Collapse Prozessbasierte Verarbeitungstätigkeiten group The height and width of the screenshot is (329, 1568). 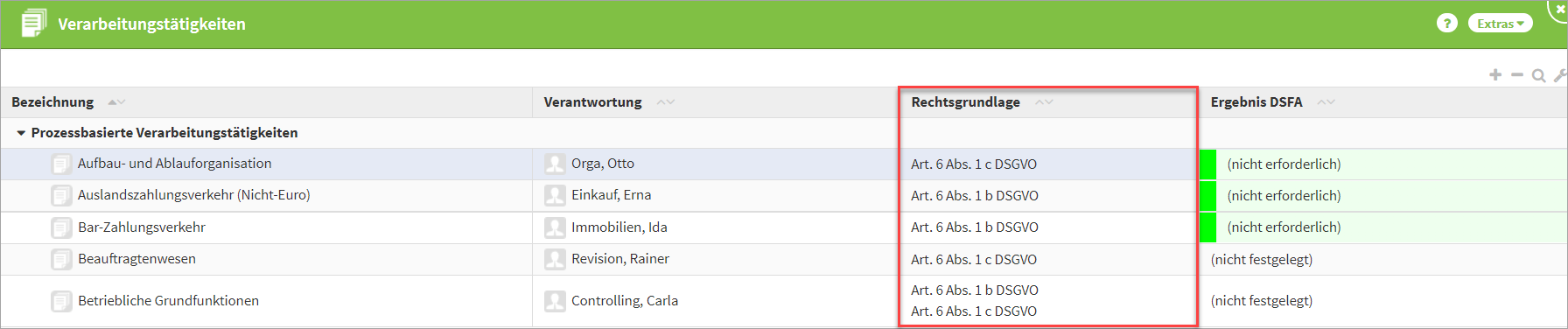pos(21,133)
